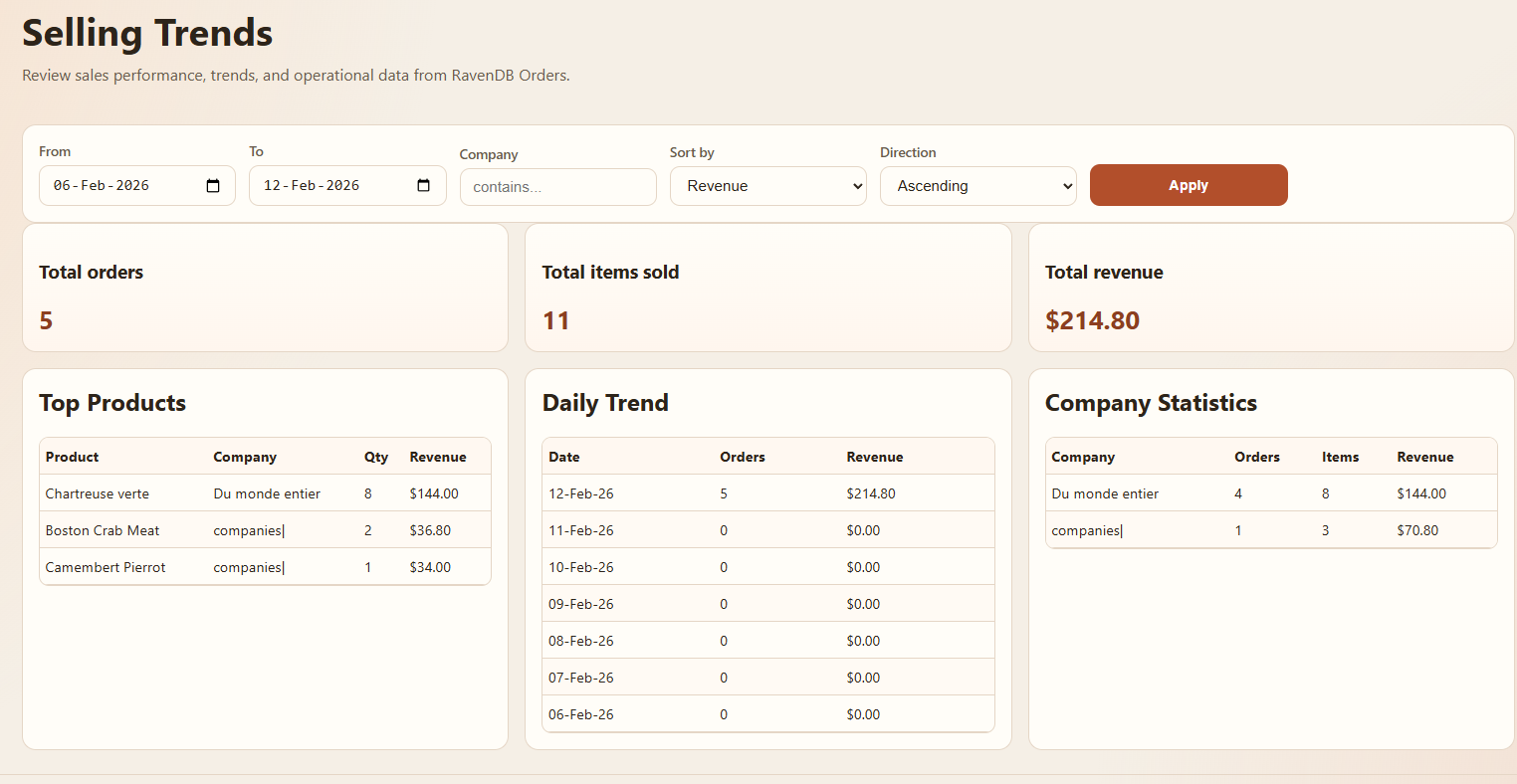
Task: Click the Apply button
Action: pos(1188,185)
